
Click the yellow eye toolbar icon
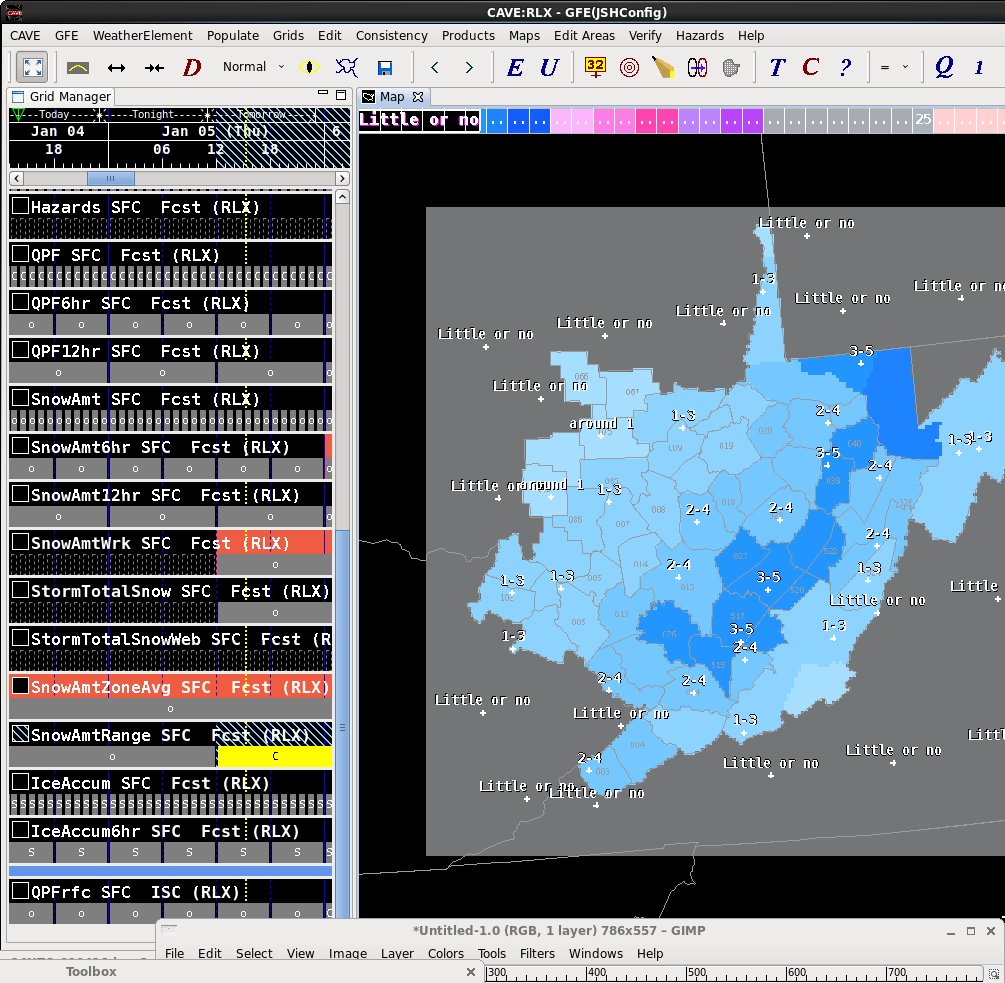pos(310,67)
